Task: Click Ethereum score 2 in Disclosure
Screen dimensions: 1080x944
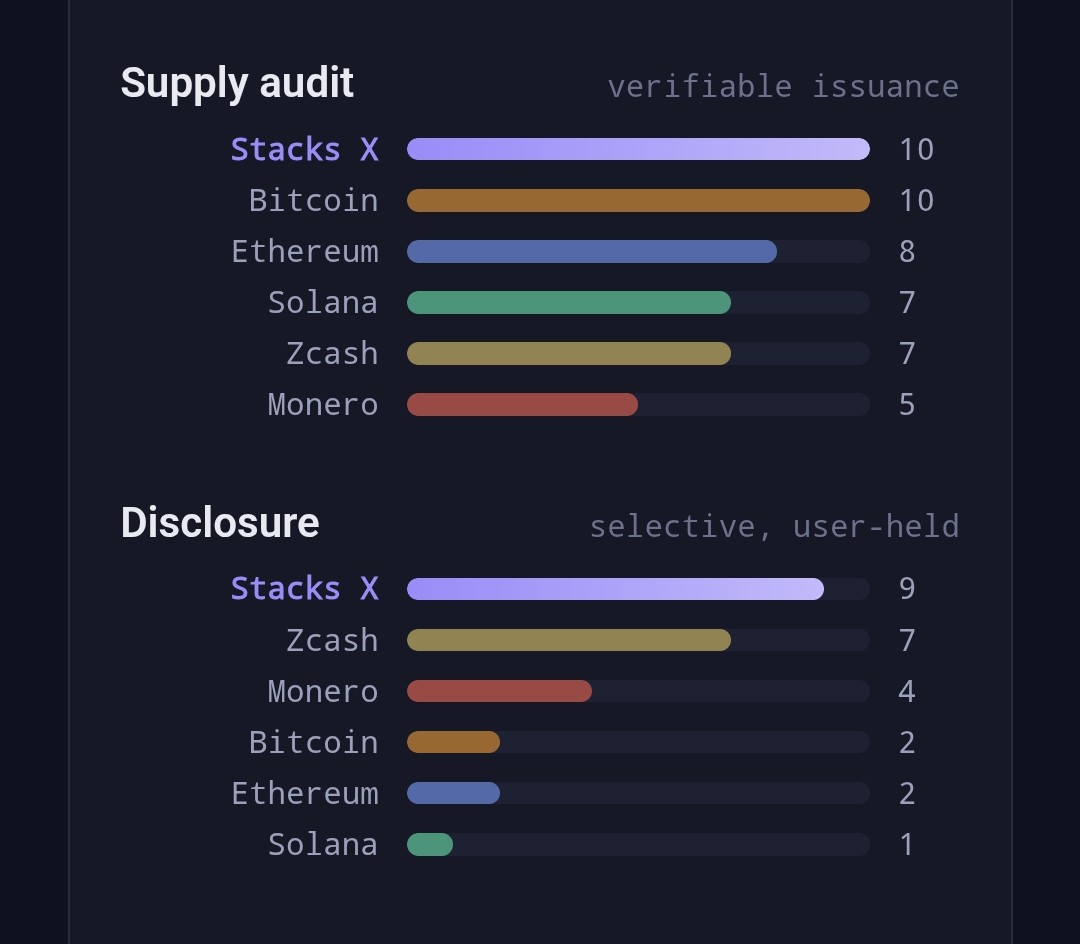Action: tap(907, 793)
